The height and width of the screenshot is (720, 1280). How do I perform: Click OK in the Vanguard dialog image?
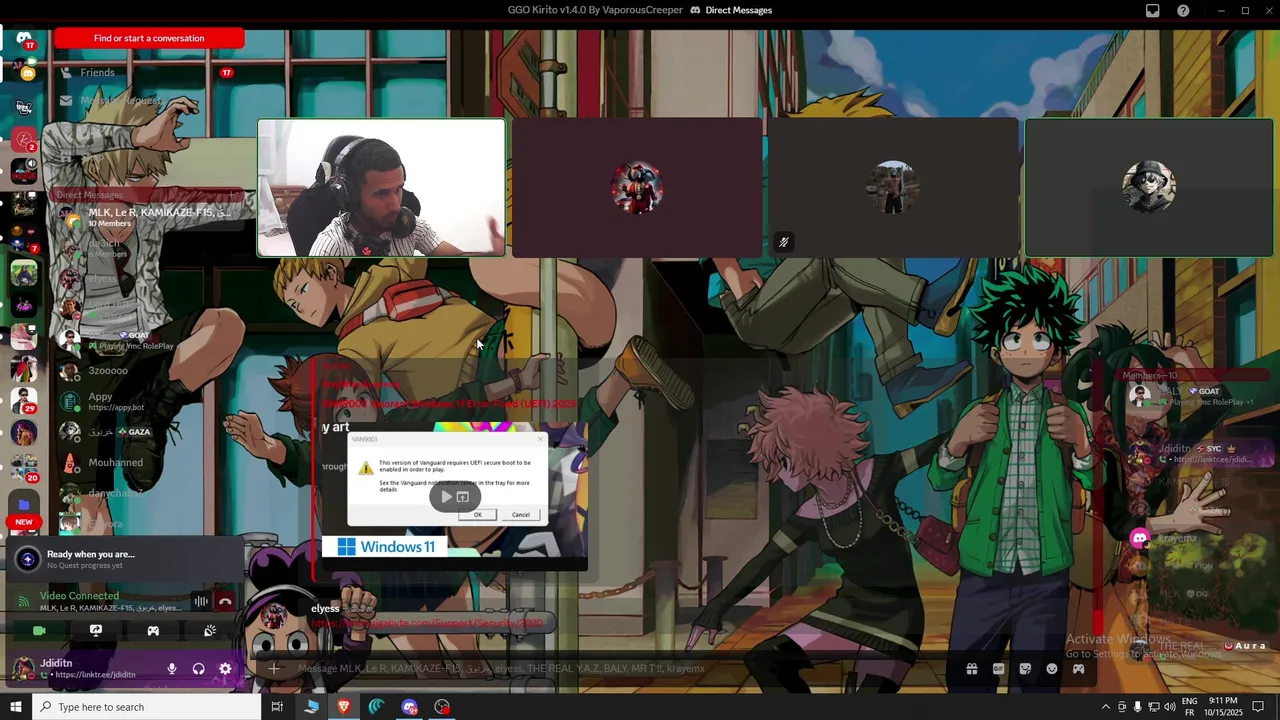pos(477,515)
